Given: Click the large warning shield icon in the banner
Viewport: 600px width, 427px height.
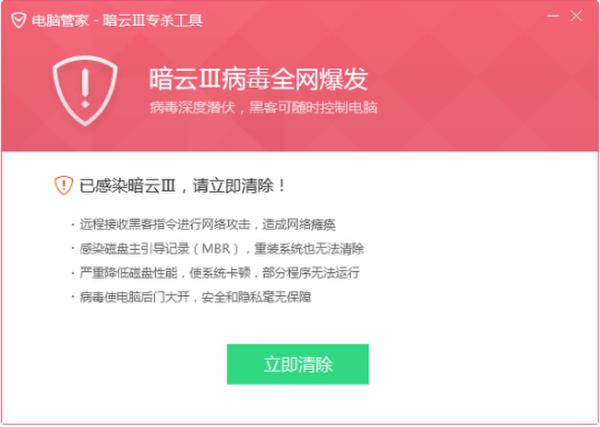Looking at the screenshot, I should pos(85,91).
